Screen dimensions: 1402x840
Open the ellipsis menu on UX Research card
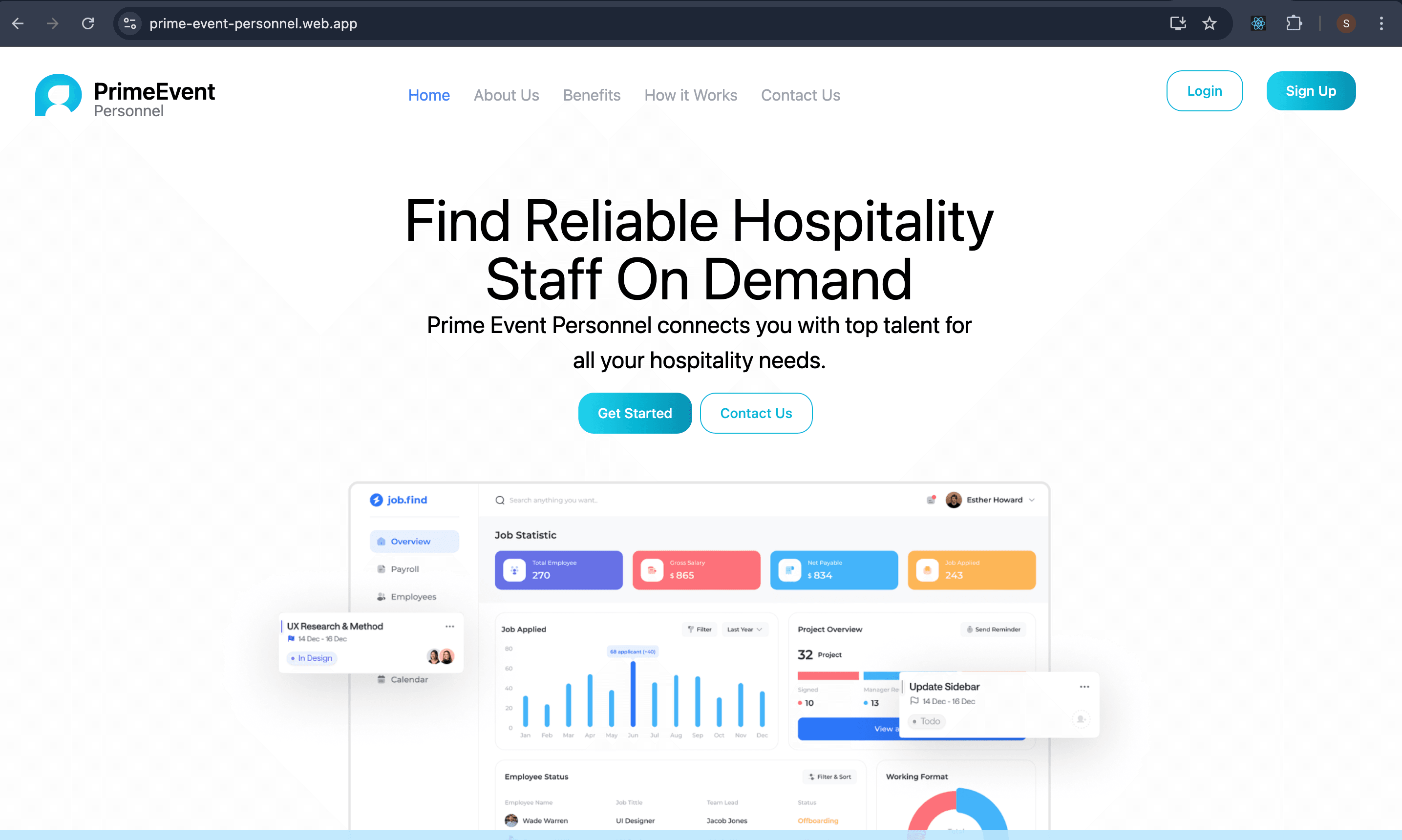point(450,627)
